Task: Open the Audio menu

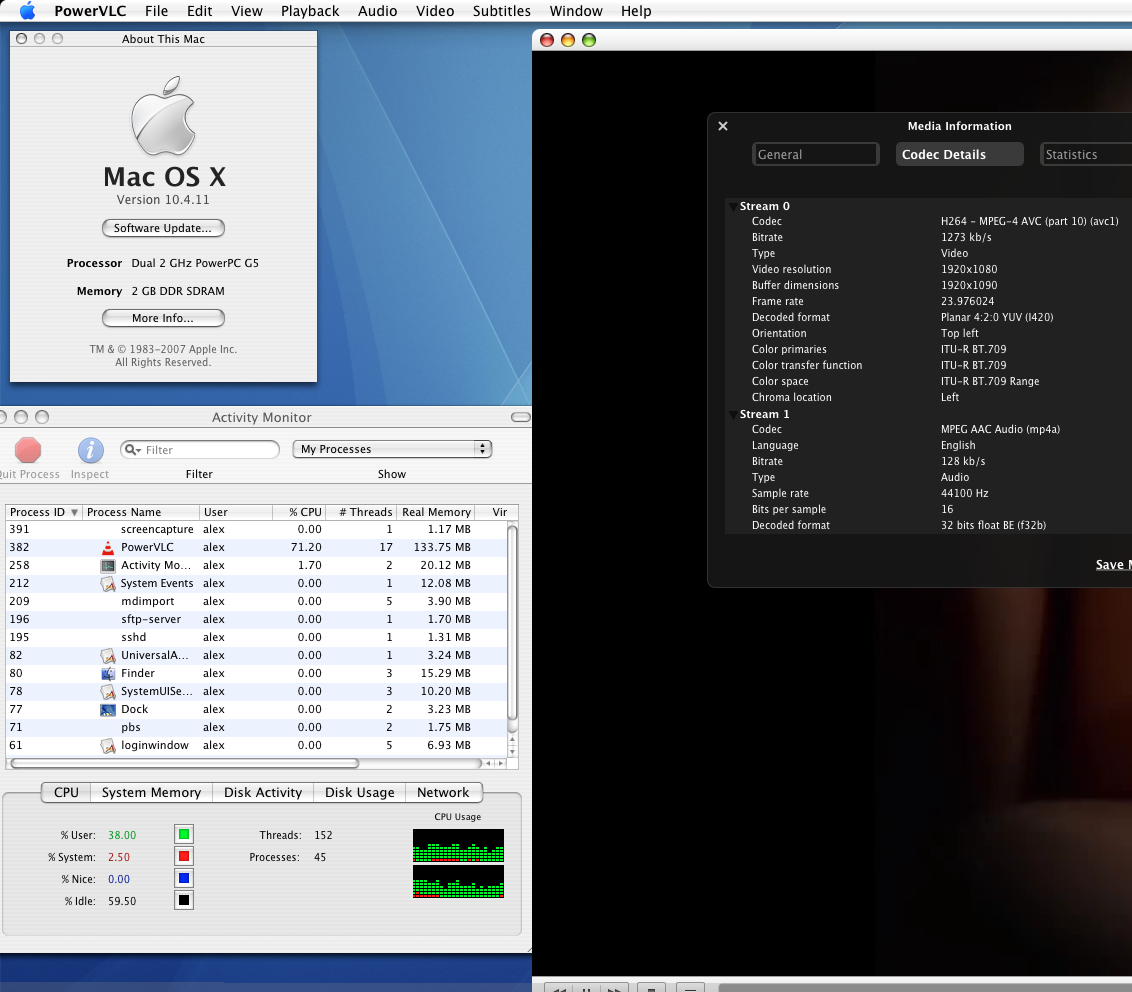Action: click(378, 11)
